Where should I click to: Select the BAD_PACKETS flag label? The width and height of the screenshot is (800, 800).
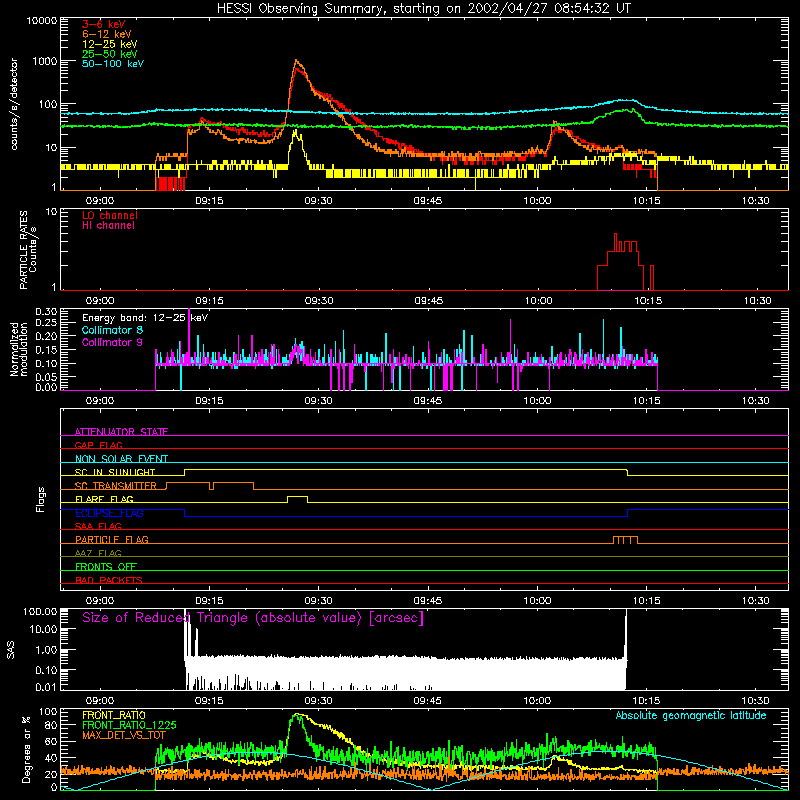(x=109, y=580)
